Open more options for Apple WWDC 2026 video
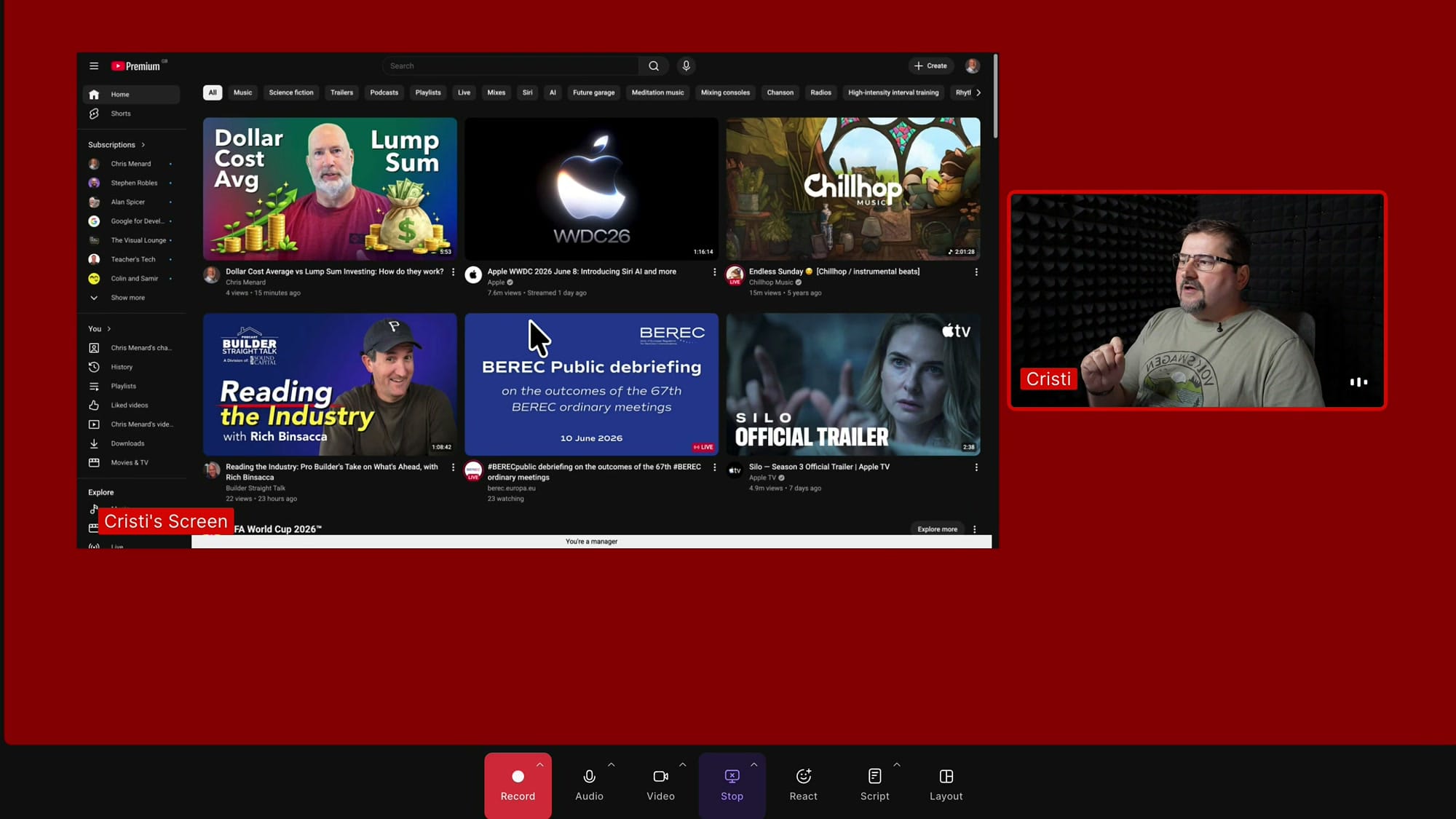Screen dimensions: 1456x819 (x=714, y=272)
